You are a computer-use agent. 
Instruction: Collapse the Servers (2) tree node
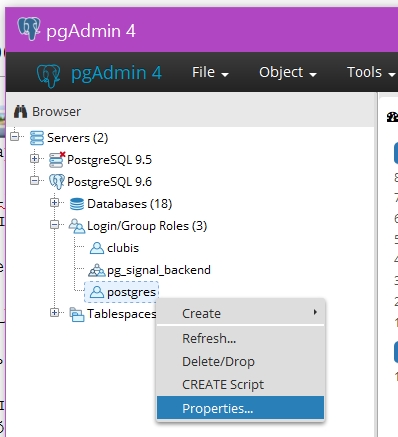(x=14, y=136)
